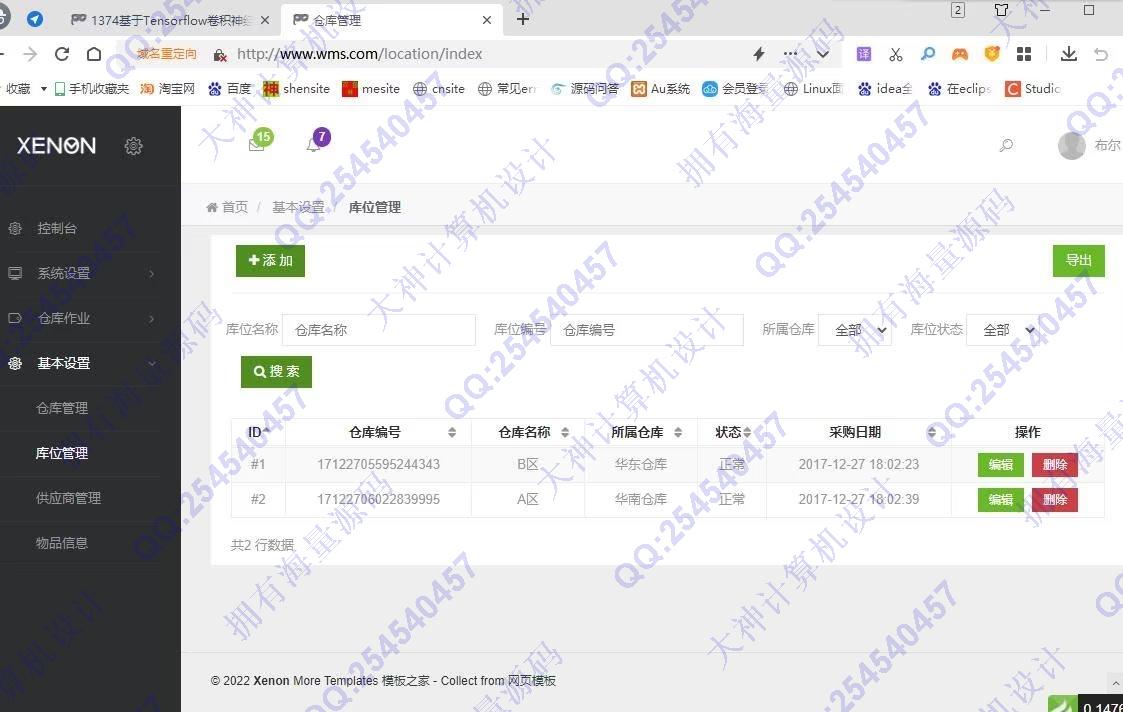Open a new browser tab with plus icon

[523, 19]
